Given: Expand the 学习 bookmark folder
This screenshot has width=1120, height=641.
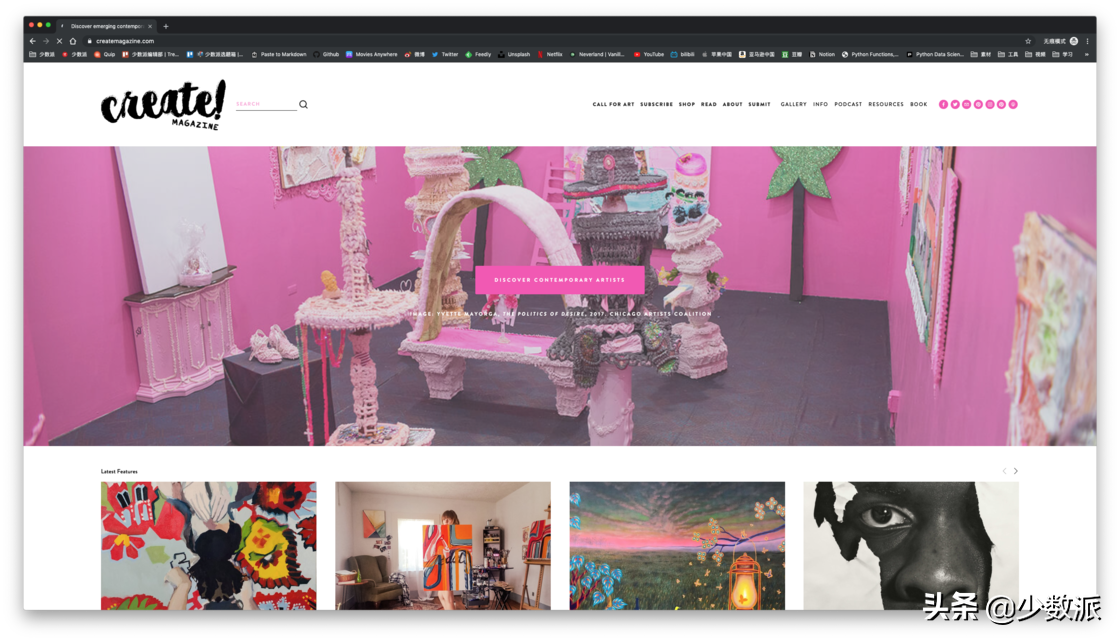Looking at the screenshot, I should [1062, 54].
